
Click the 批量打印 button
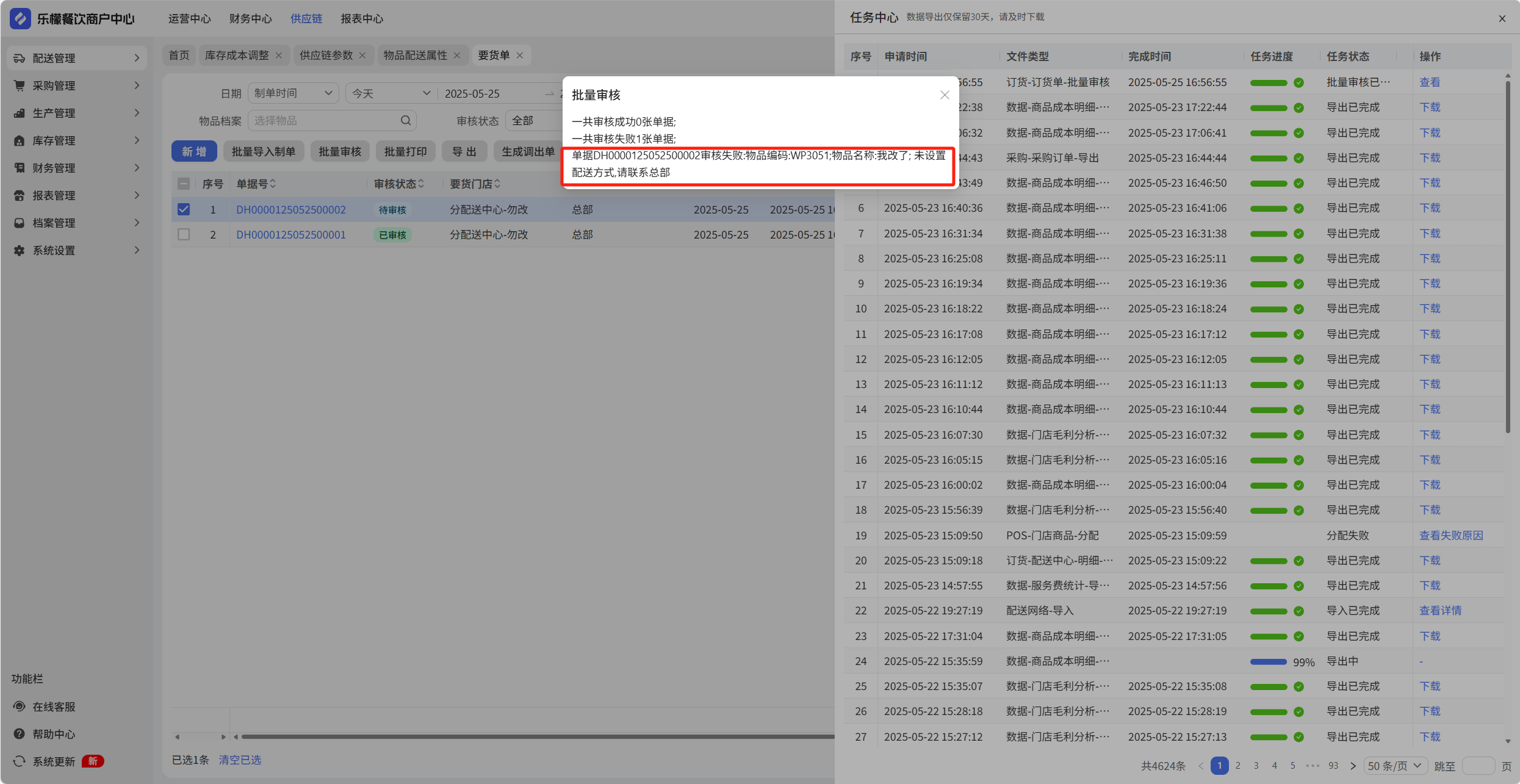pyautogui.click(x=405, y=151)
